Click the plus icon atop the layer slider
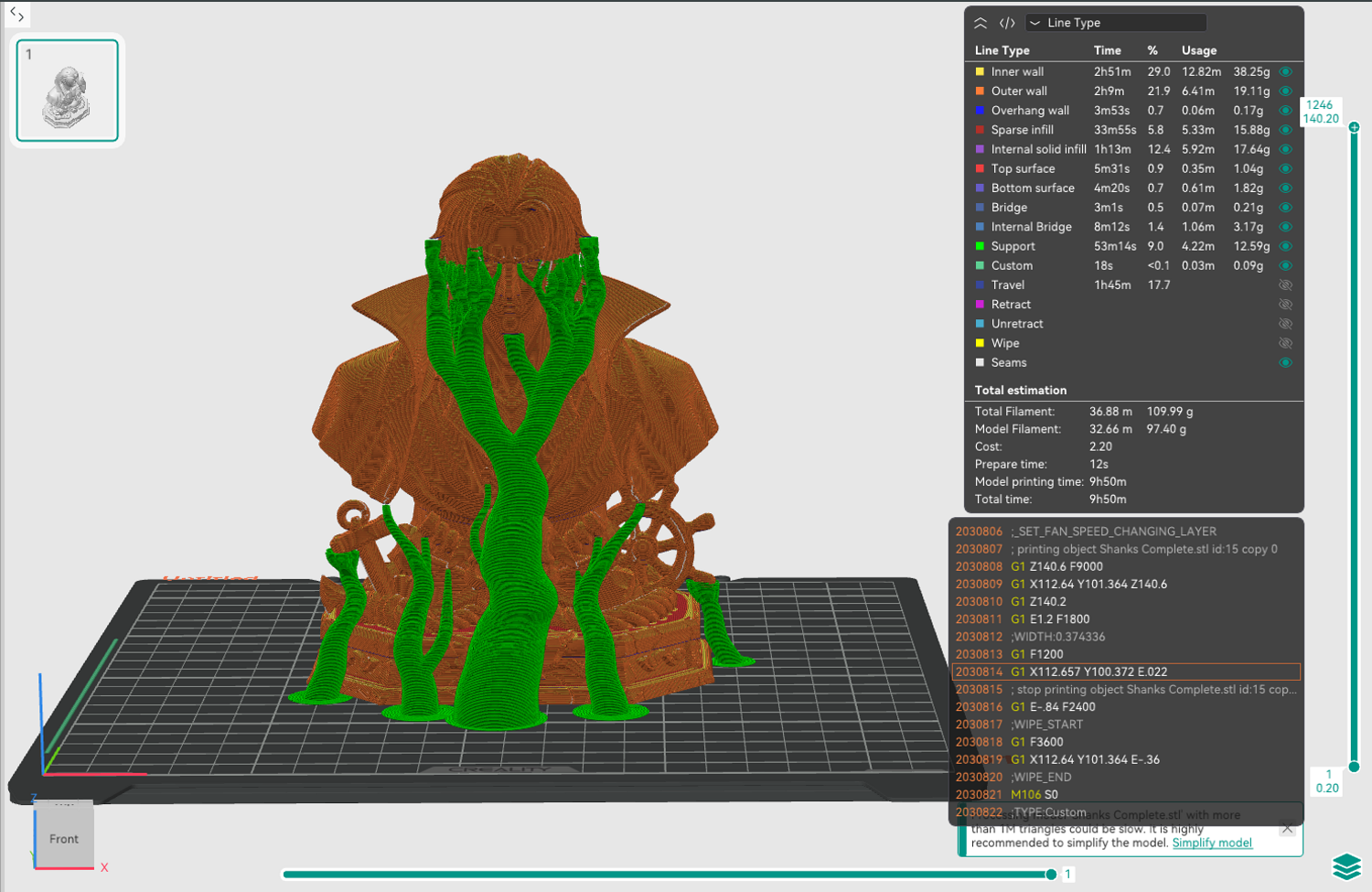Screen dimensions: 1372x892 pyautogui.click(x=1355, y=127)
